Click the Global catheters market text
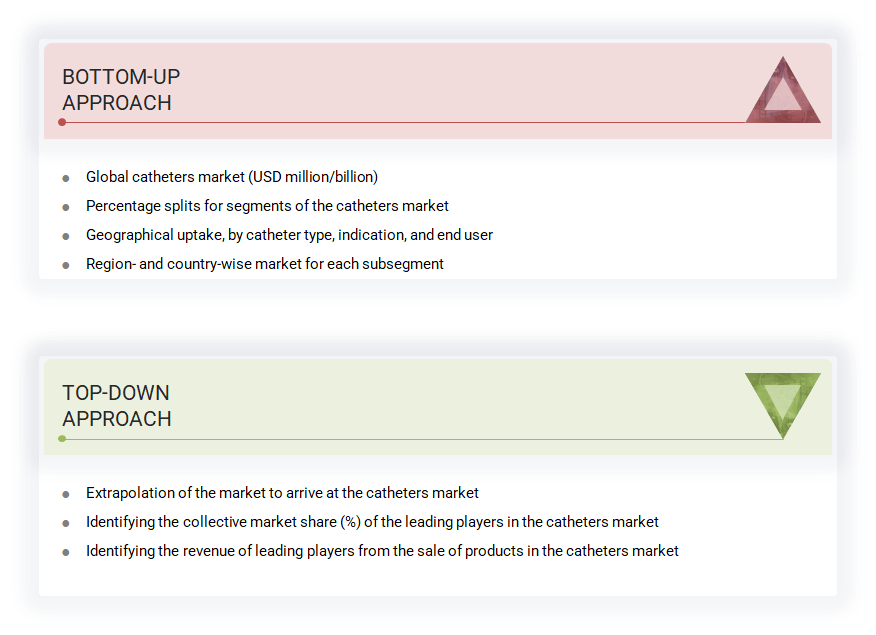The width and height of the screenshot is (876, 635). pos(232,177)
